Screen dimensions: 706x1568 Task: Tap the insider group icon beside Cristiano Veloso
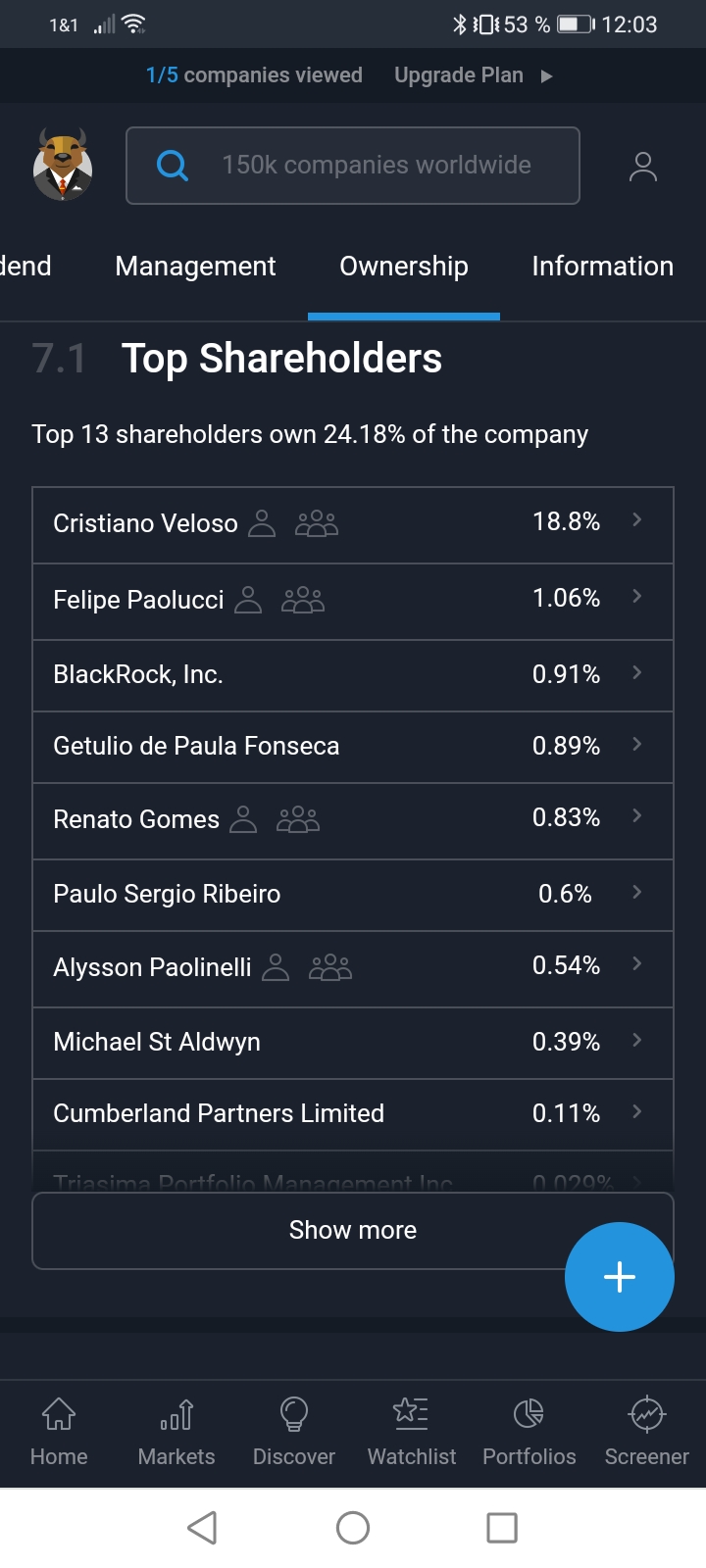[317, 523]
